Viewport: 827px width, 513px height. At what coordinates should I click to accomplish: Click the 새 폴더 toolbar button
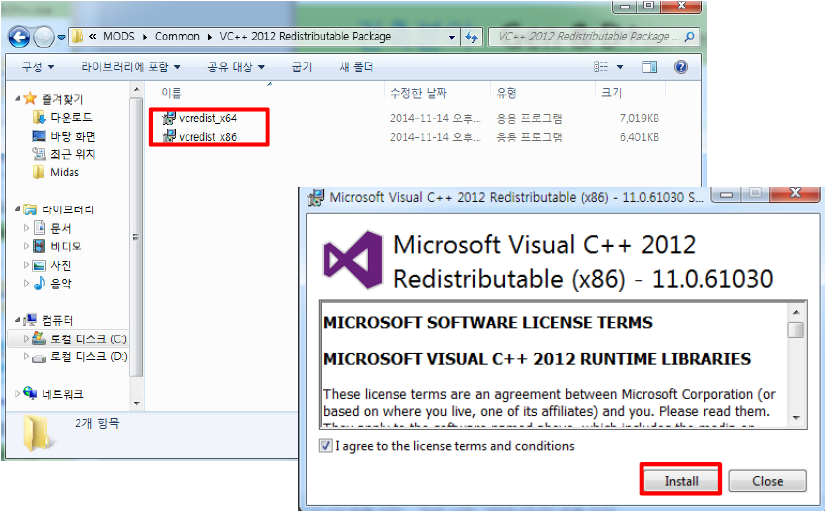pos(356,67)
